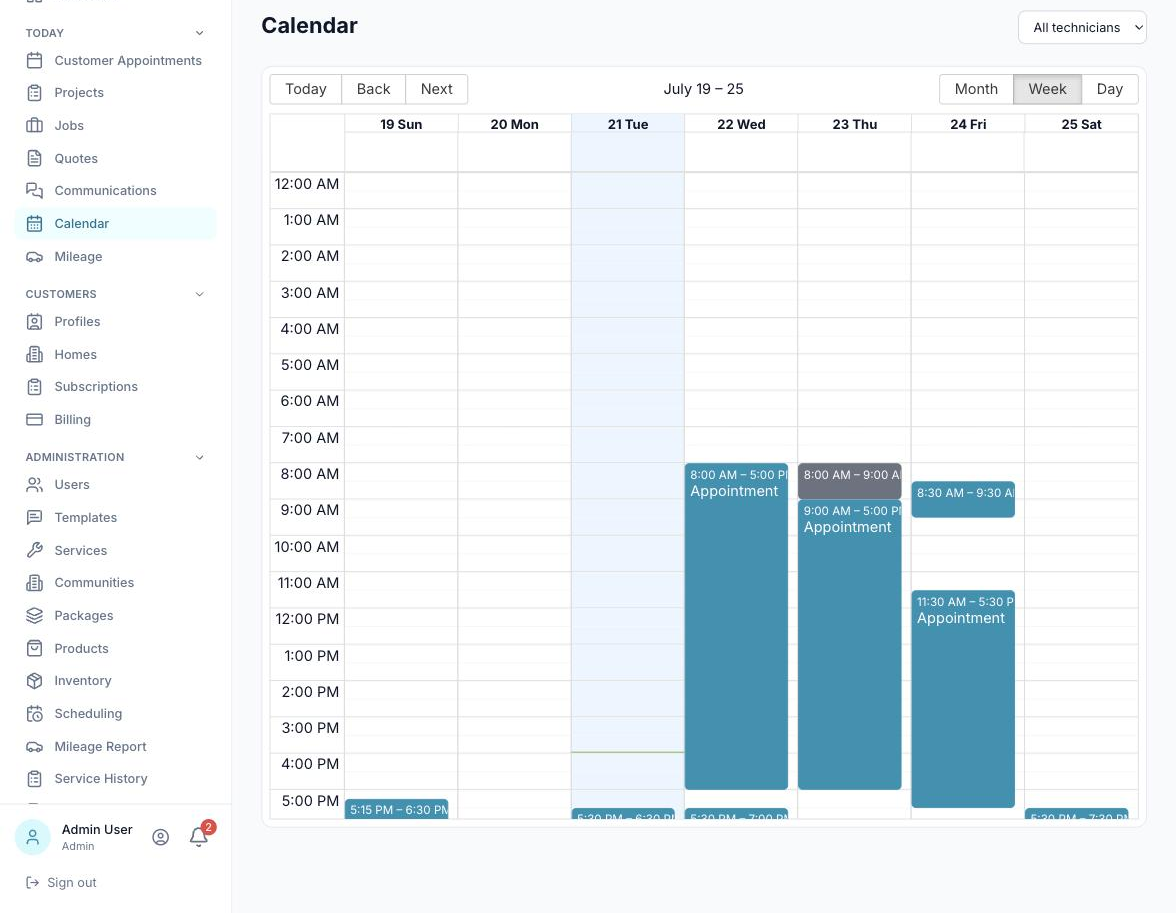Click the Customer Appointments calendar icon

click(34, 61)
